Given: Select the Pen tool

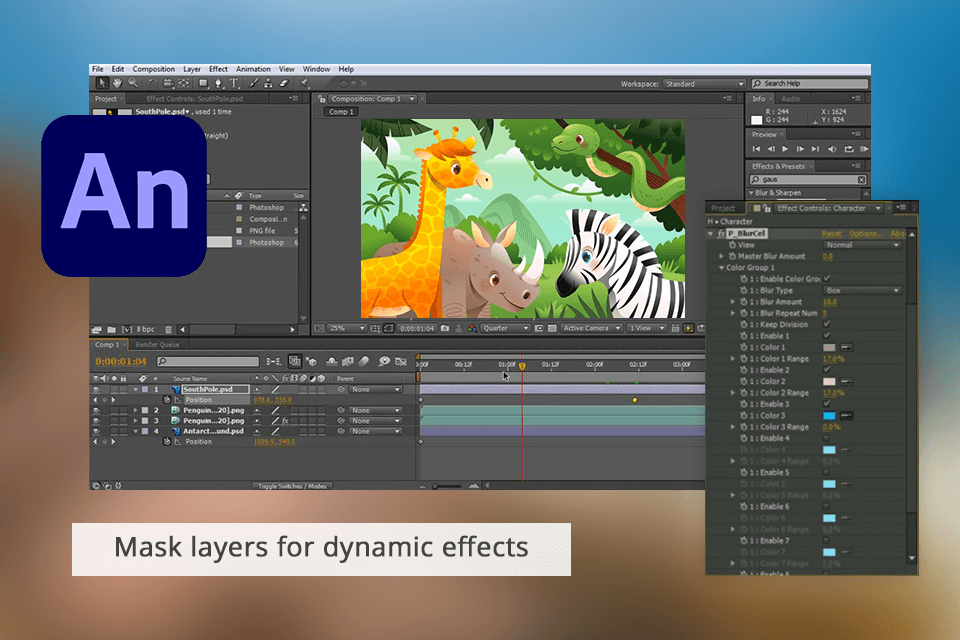Looking at the screenshot, I should click(x=219, y=83).
